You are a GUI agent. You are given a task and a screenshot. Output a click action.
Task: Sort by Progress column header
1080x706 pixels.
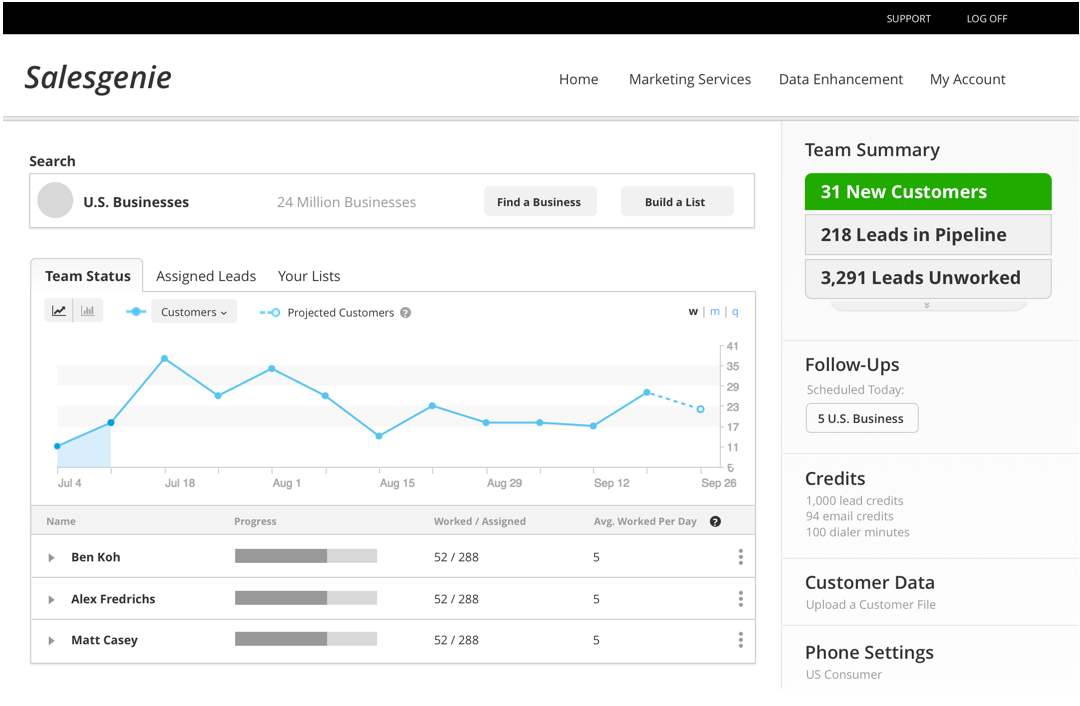pos(255,521)
